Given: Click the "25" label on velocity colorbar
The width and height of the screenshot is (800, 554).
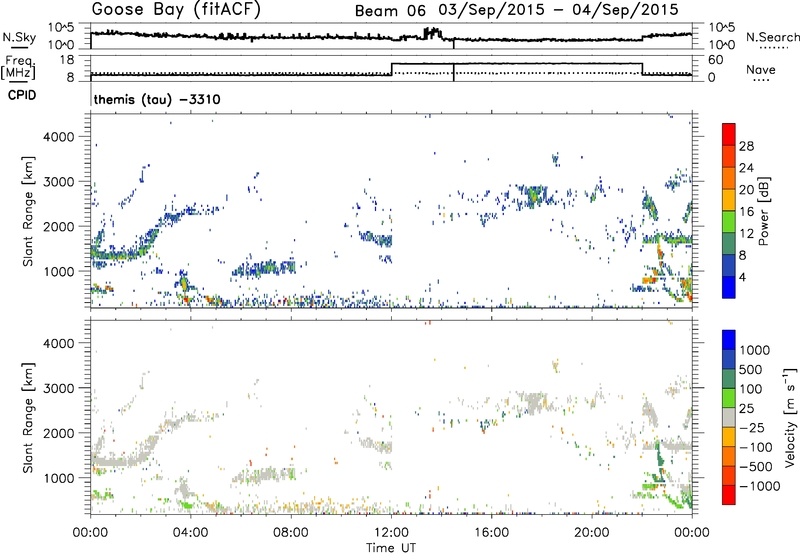Looking at the screenshot, I should [x=746, y=409].
